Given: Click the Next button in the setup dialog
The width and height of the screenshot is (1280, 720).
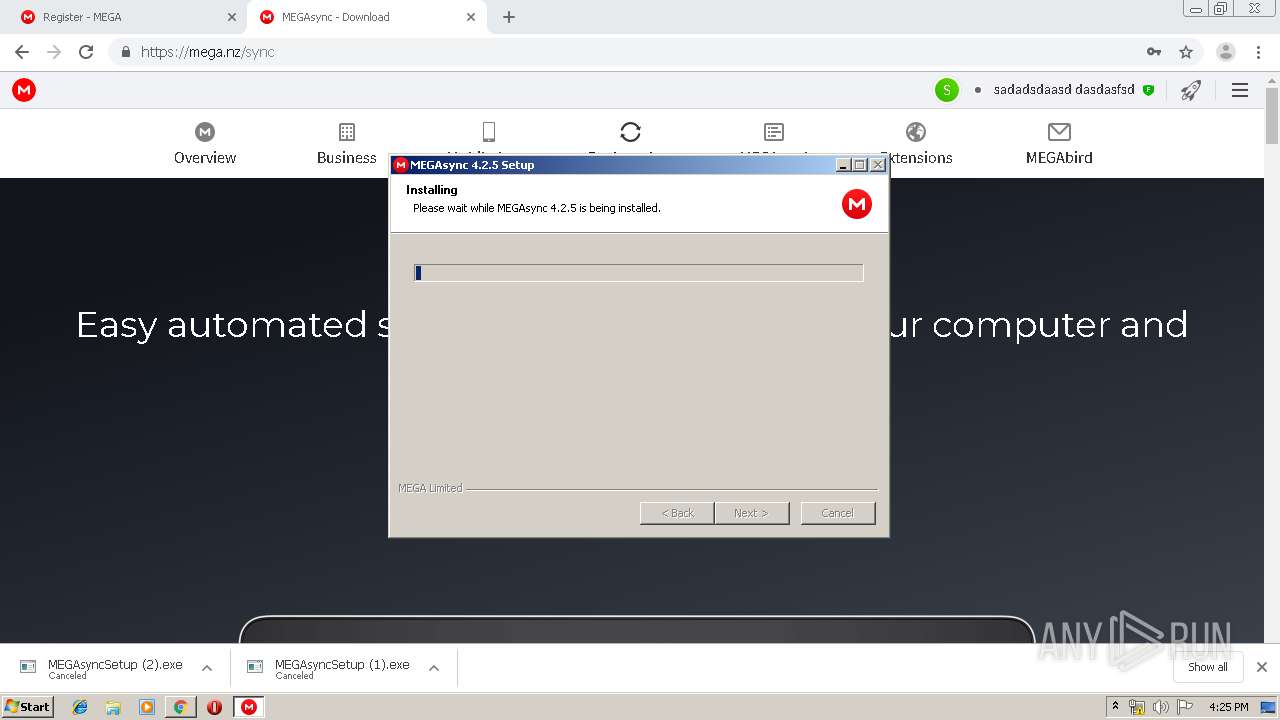Looking at the screenshot, I should (751, 513).
